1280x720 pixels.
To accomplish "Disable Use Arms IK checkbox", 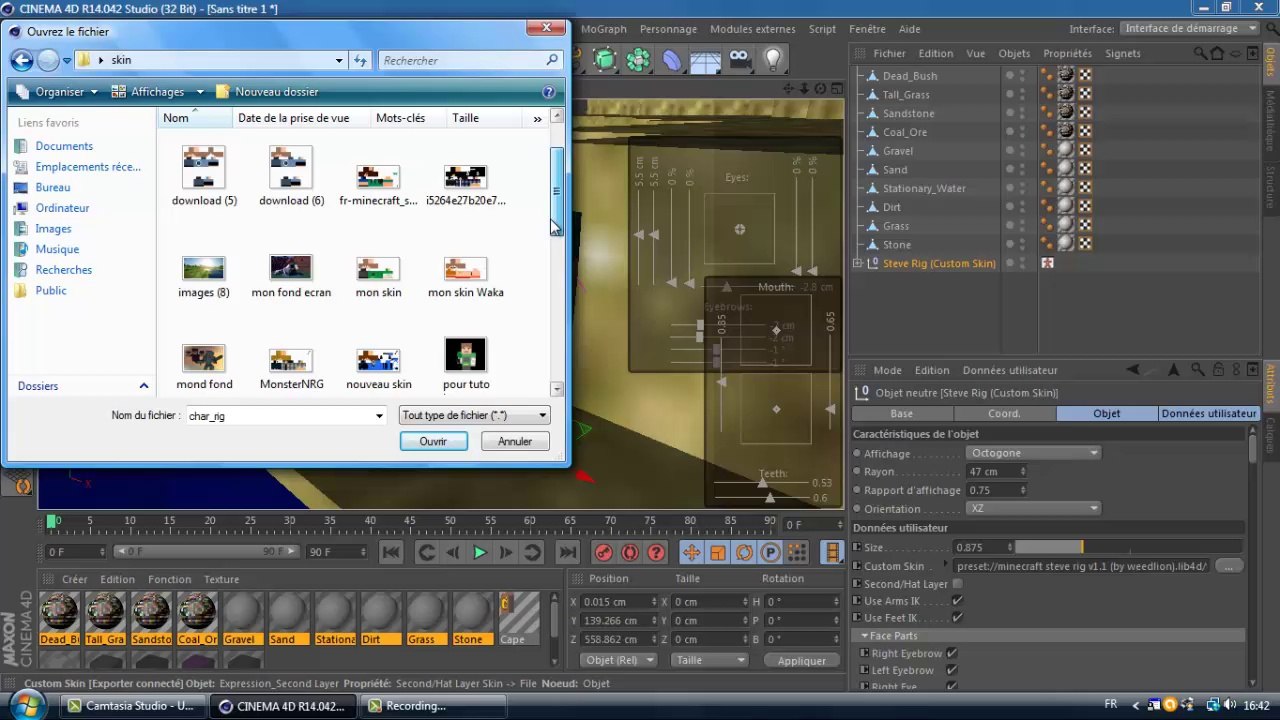I will [958, 601].
